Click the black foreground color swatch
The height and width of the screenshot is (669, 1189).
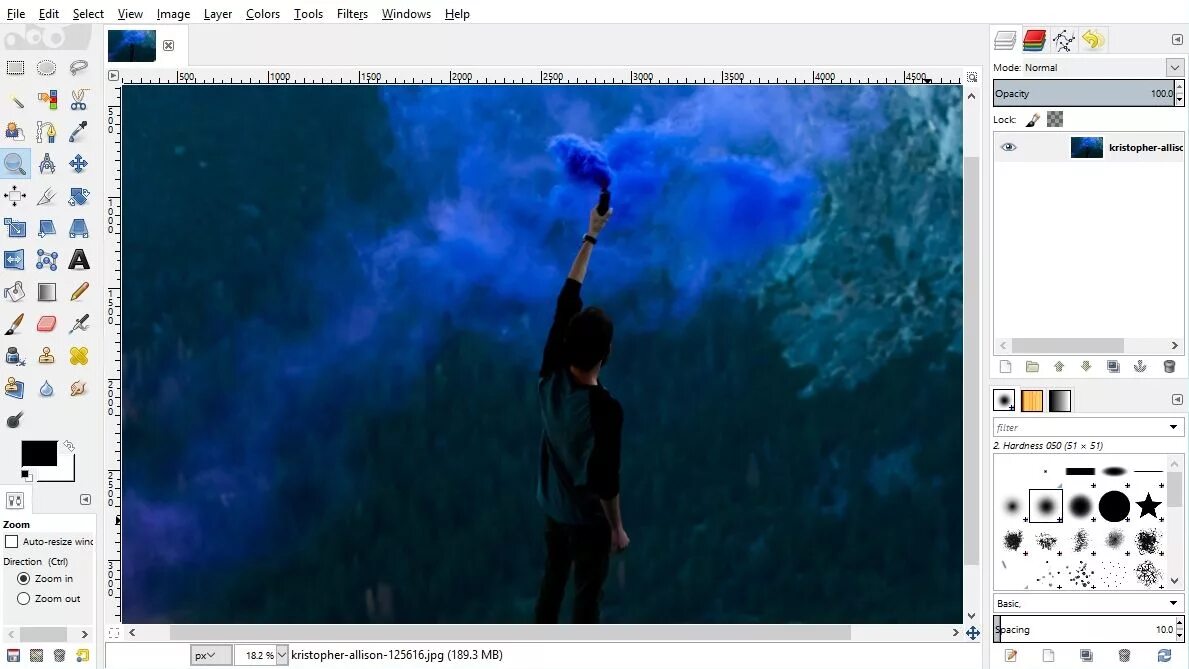pos(39,454)
